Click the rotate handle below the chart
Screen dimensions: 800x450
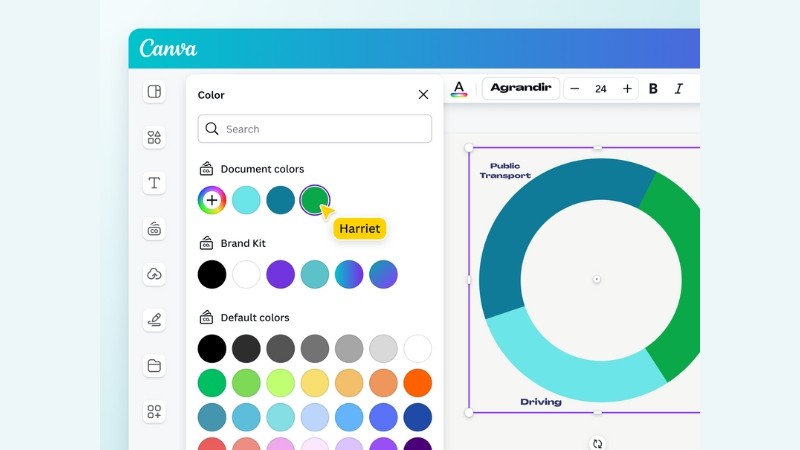597,443
